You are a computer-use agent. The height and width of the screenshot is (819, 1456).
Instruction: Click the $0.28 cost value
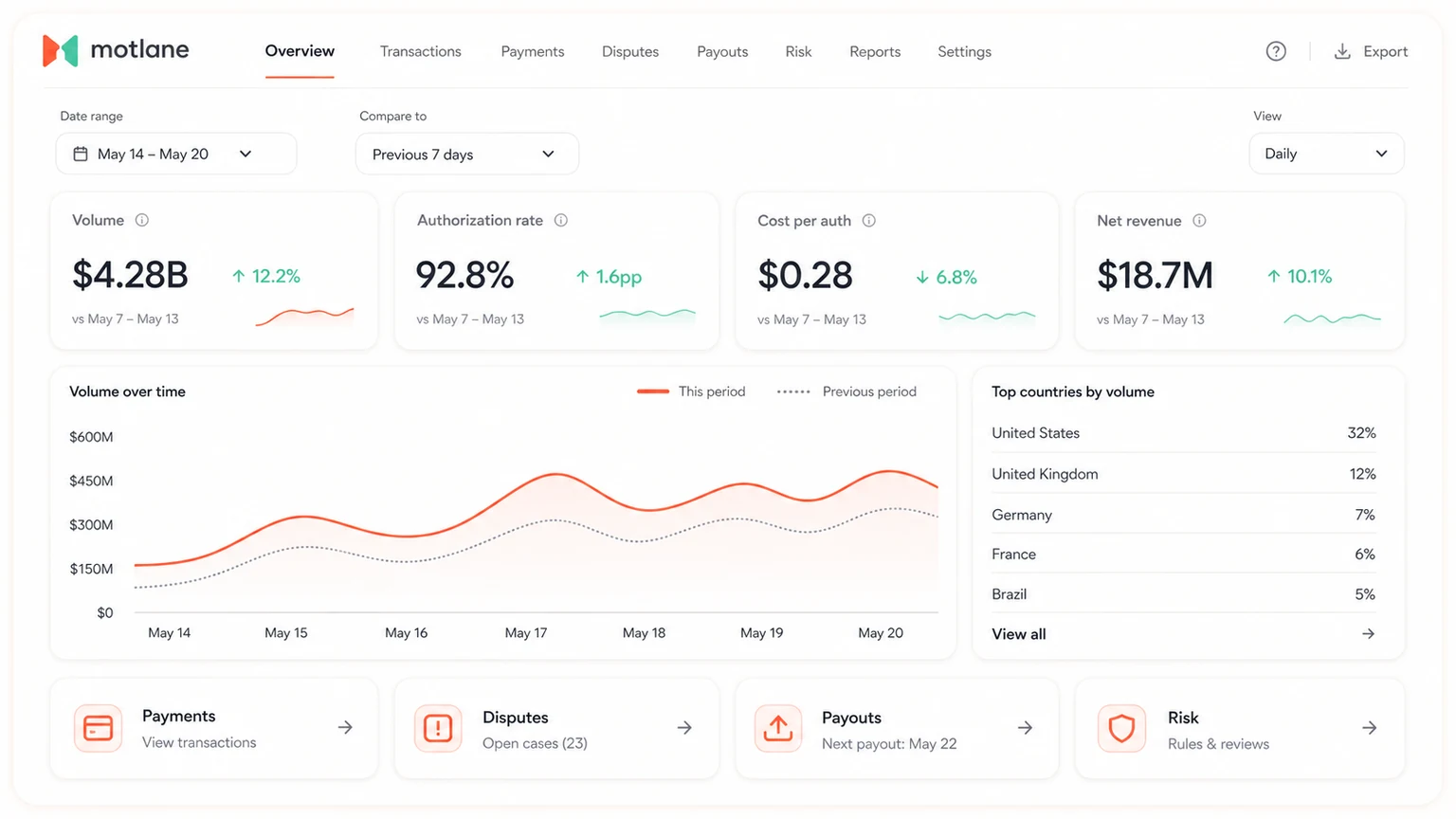tap(805, 275)
